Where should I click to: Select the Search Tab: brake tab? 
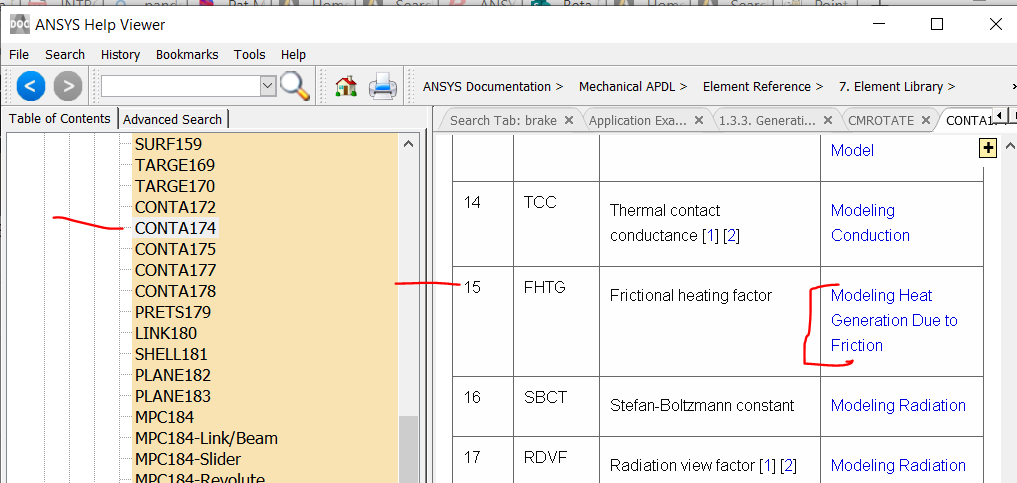tap(503, 121)
